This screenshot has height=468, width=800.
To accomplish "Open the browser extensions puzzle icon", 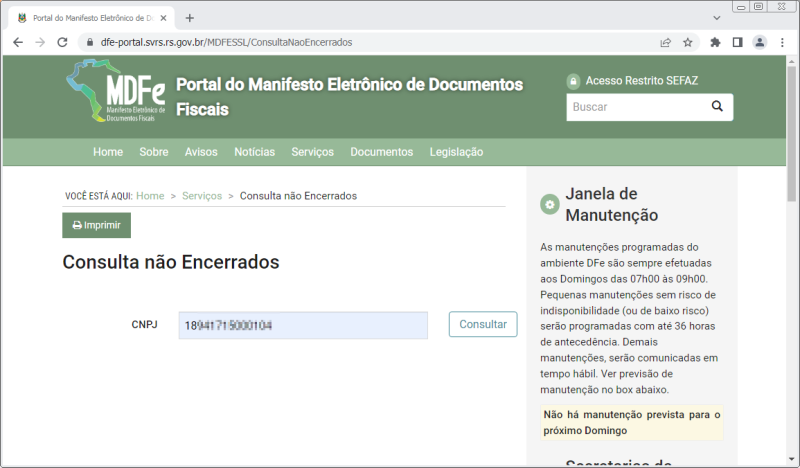I will (715, 42).
